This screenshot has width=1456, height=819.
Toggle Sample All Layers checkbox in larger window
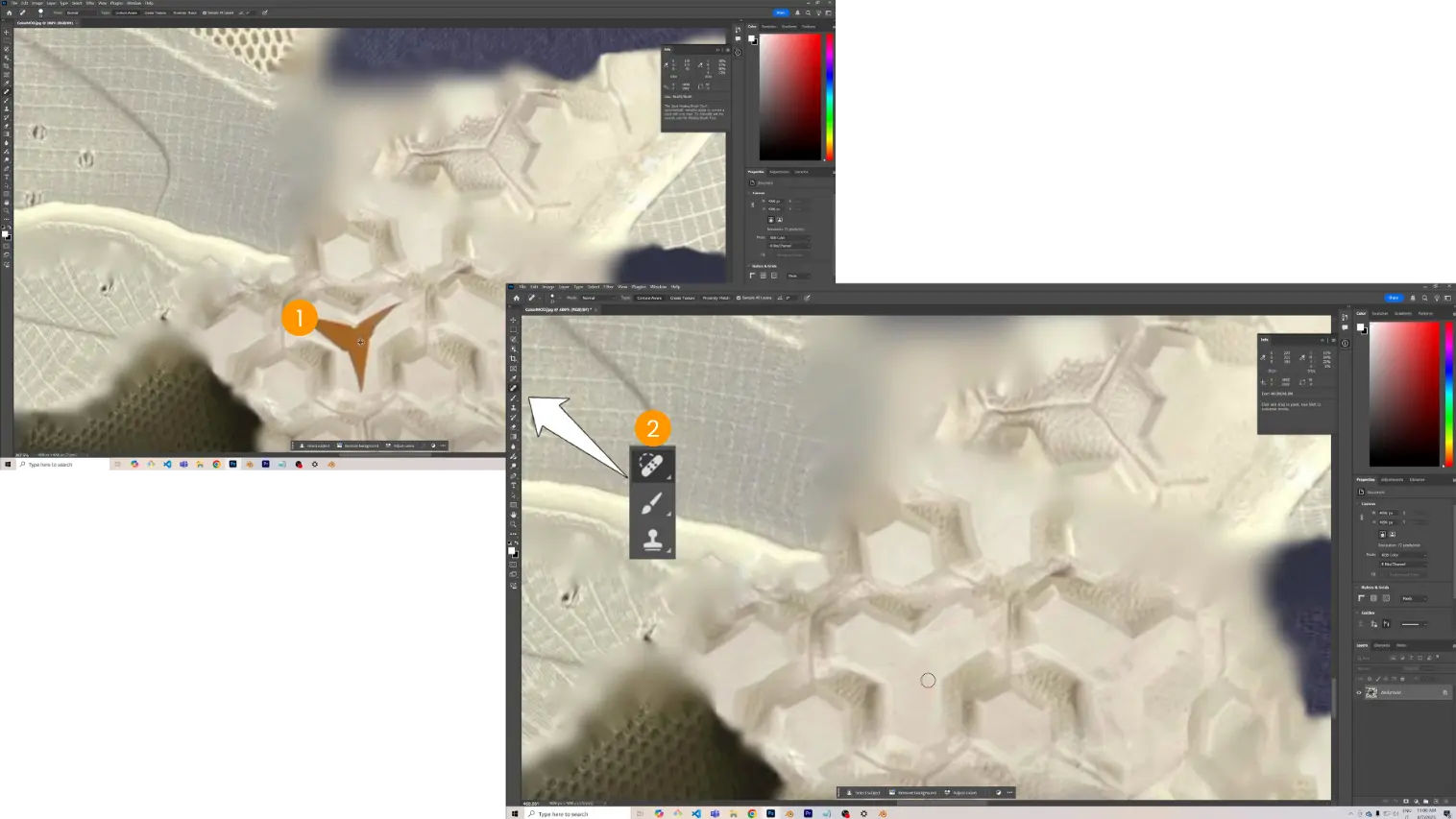pos(739,298)
